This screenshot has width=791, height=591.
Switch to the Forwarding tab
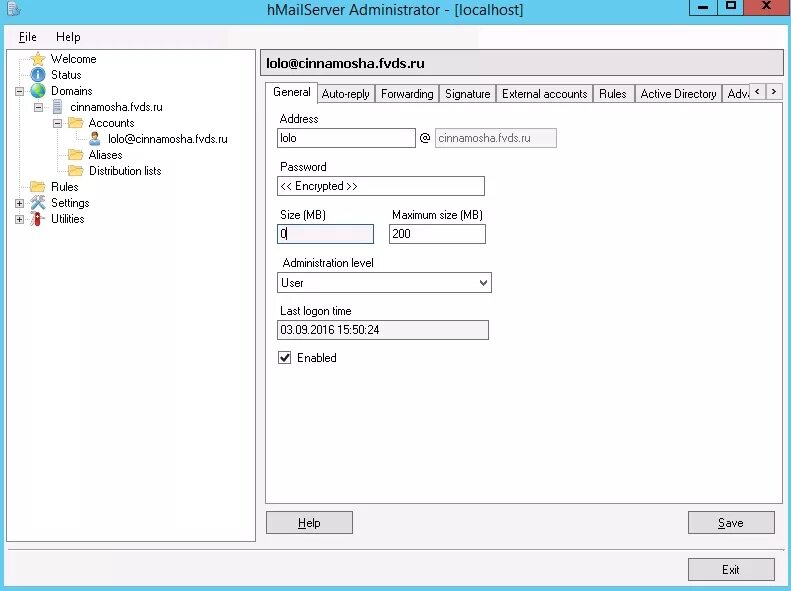point(407,94)
